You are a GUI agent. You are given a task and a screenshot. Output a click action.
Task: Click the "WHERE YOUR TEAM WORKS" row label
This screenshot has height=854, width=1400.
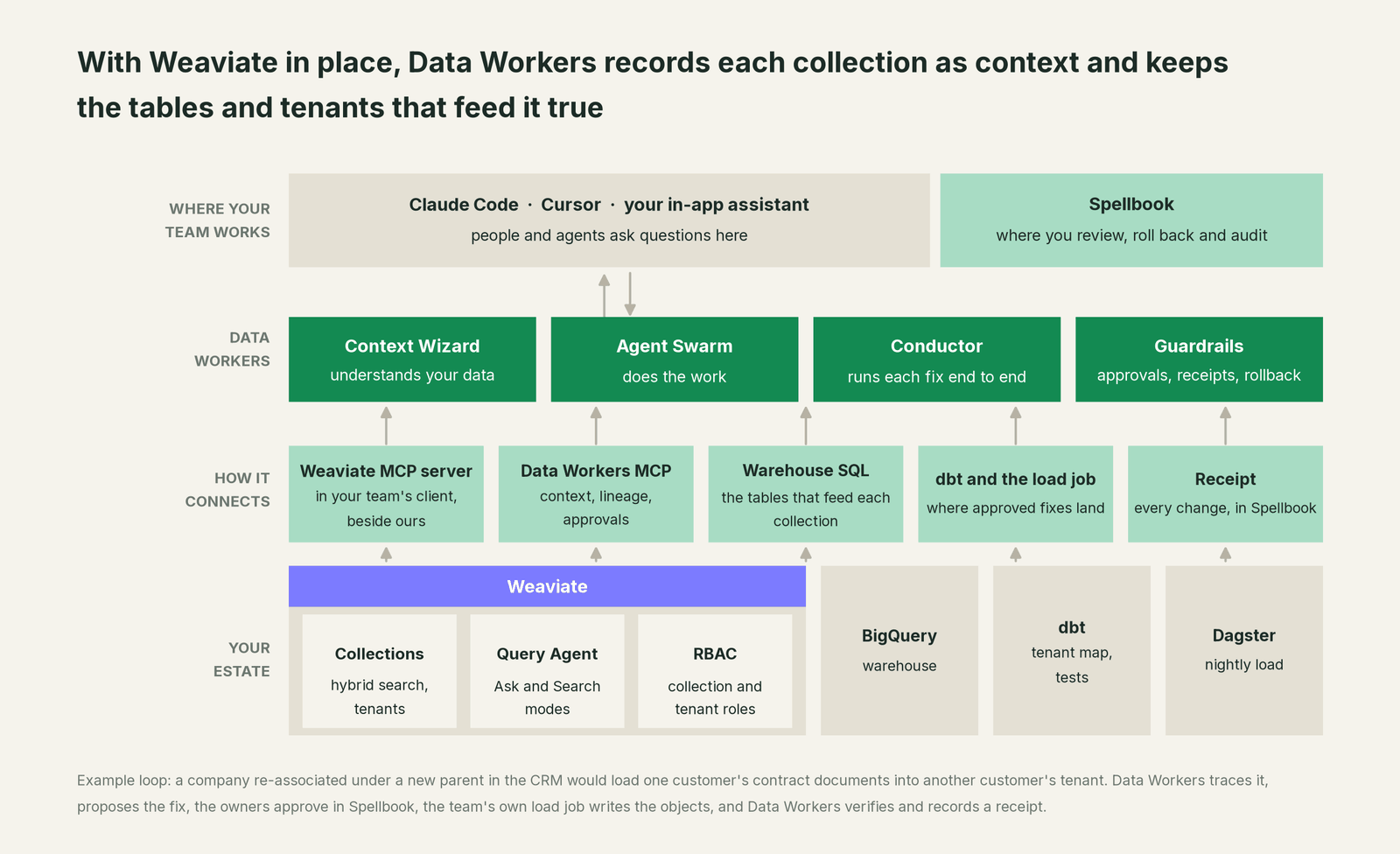[218, 220]
